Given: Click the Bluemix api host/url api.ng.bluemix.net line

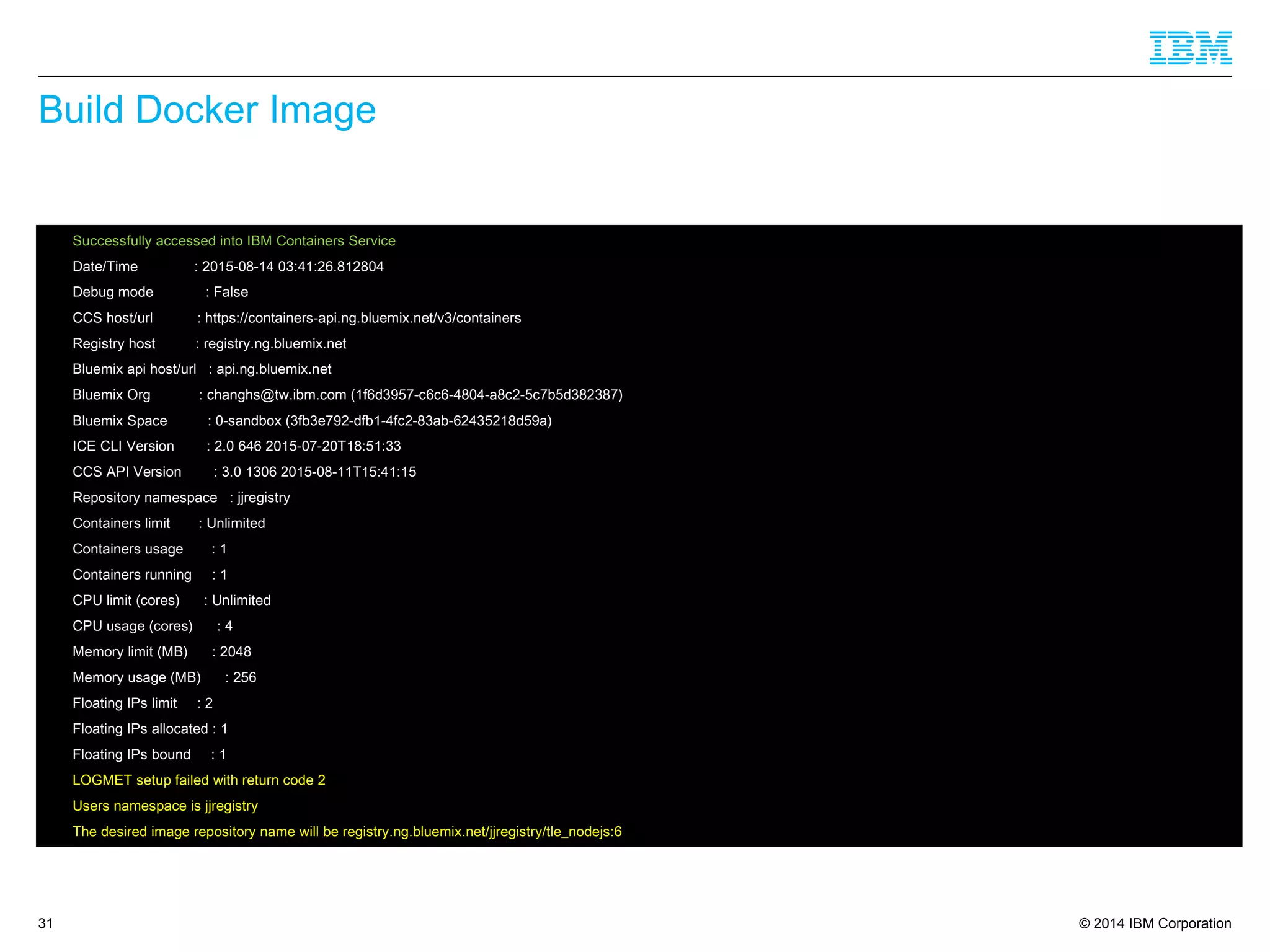Looking at the screenshot, I should 202,369.
